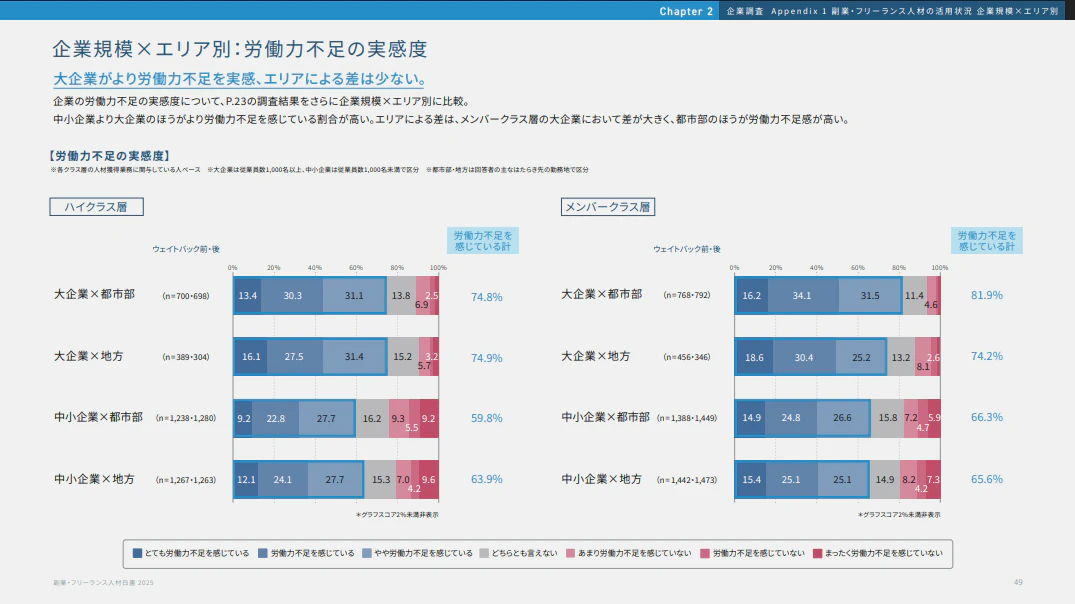Click the やや労働力不足を感じている legend swatch
This screenshot has height=604, width=1075.
point(368,552)
